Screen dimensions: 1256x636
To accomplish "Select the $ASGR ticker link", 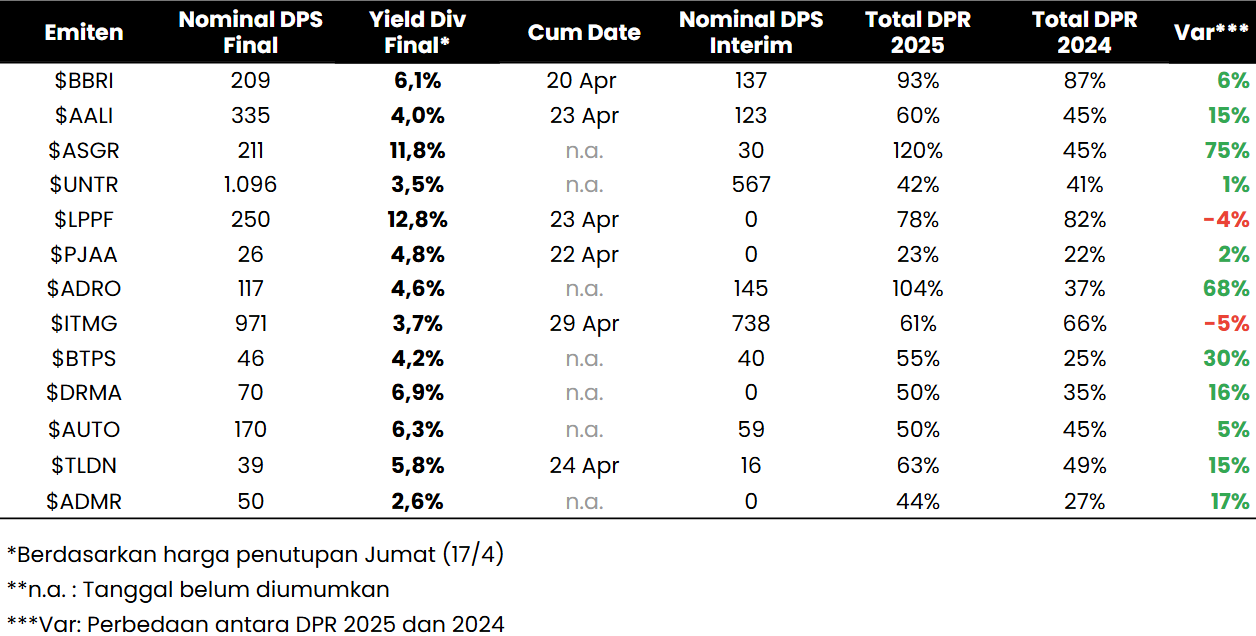I will [84, 151].
